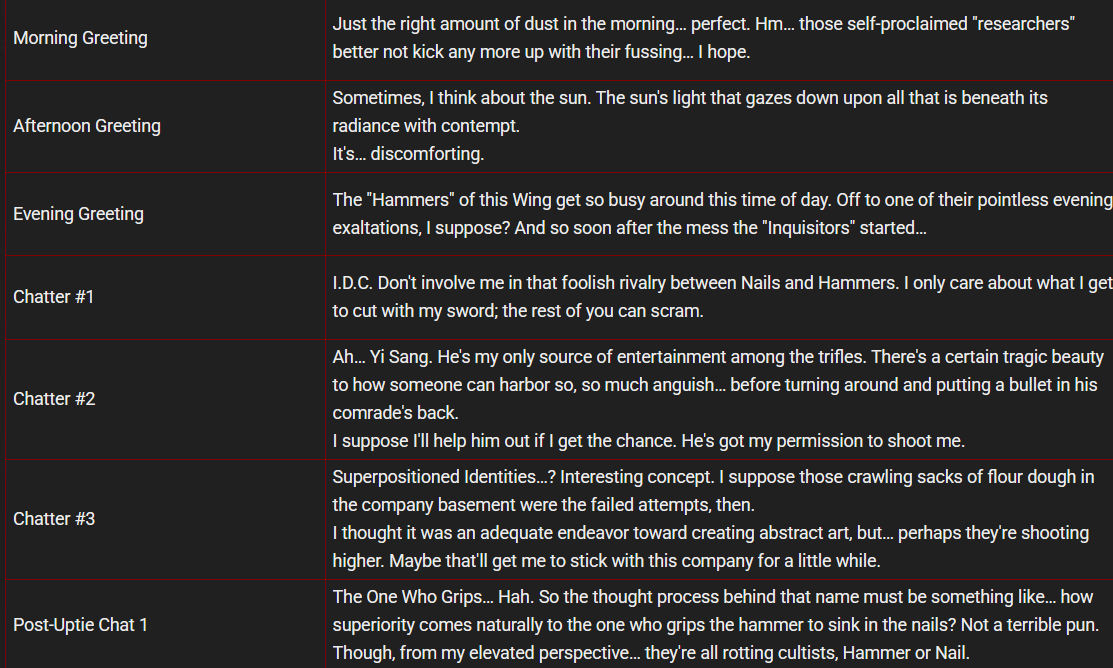
Task: Click the line starting "The One Who Grips… Hah"
Action: [713, 597]
